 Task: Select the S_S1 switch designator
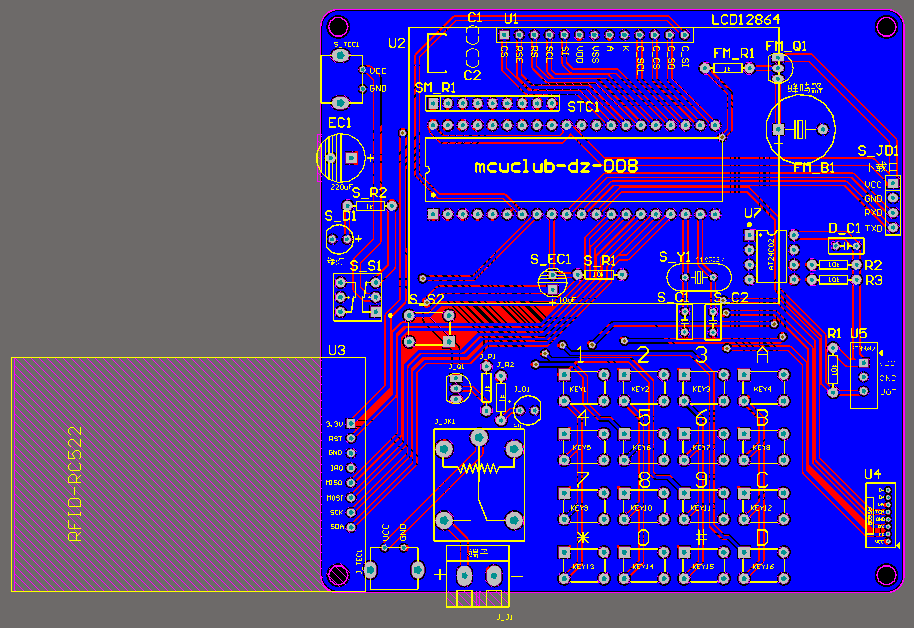coord(365,266)
